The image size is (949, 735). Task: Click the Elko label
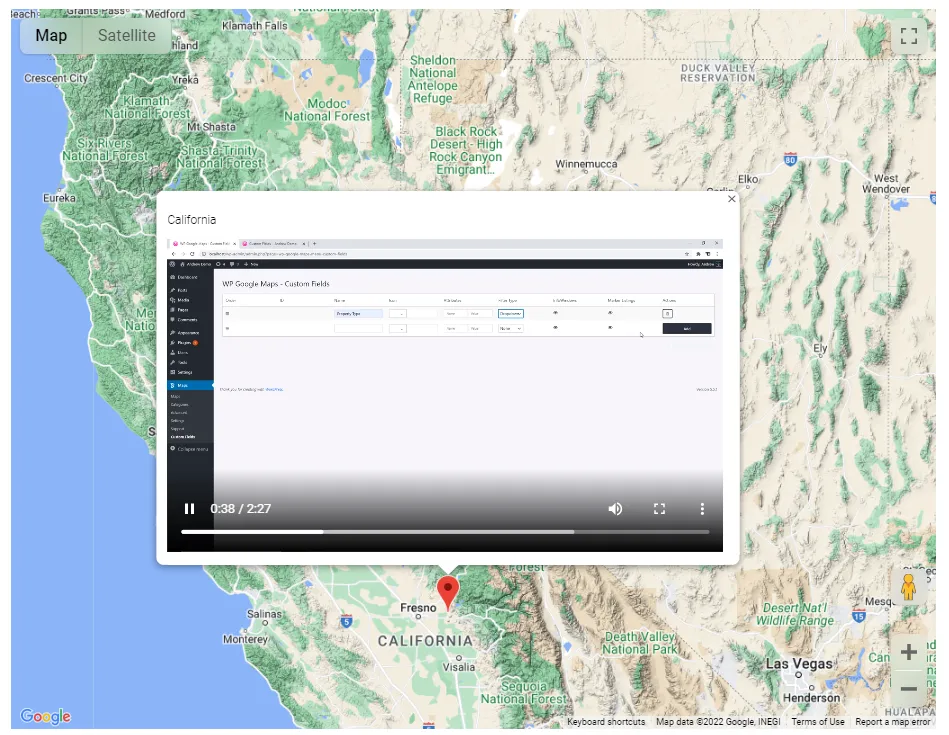[x=747, y=179]
